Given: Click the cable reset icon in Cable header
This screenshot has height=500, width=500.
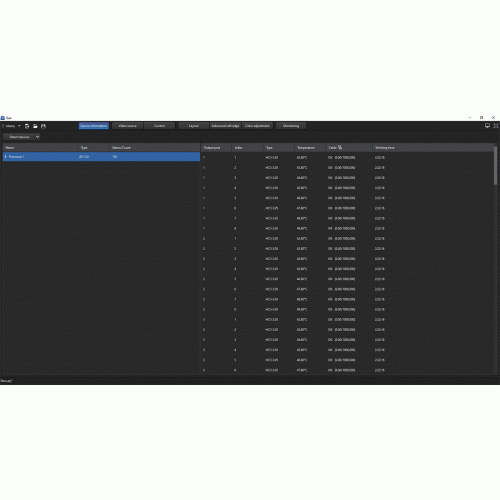Looking at the screenshot, I should point(340,147).
